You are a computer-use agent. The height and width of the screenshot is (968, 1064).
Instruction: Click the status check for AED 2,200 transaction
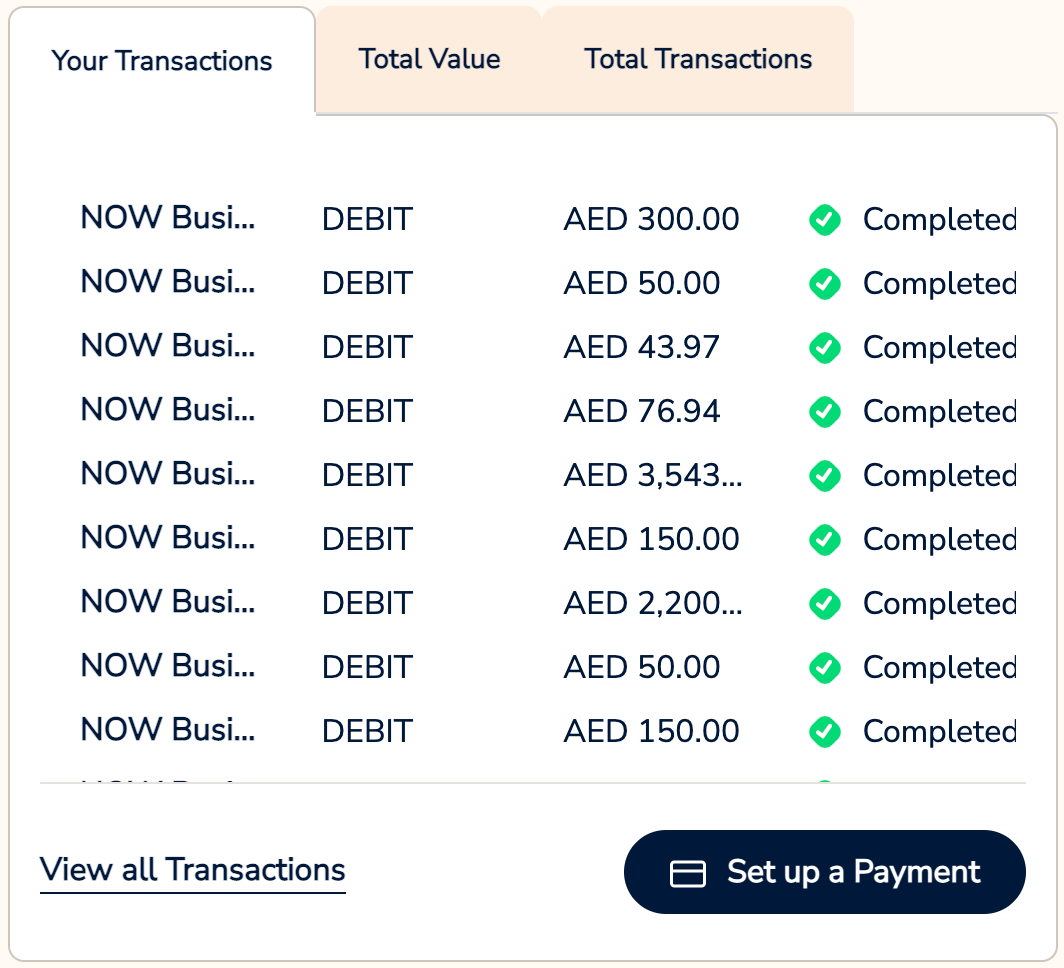point(825,603)
